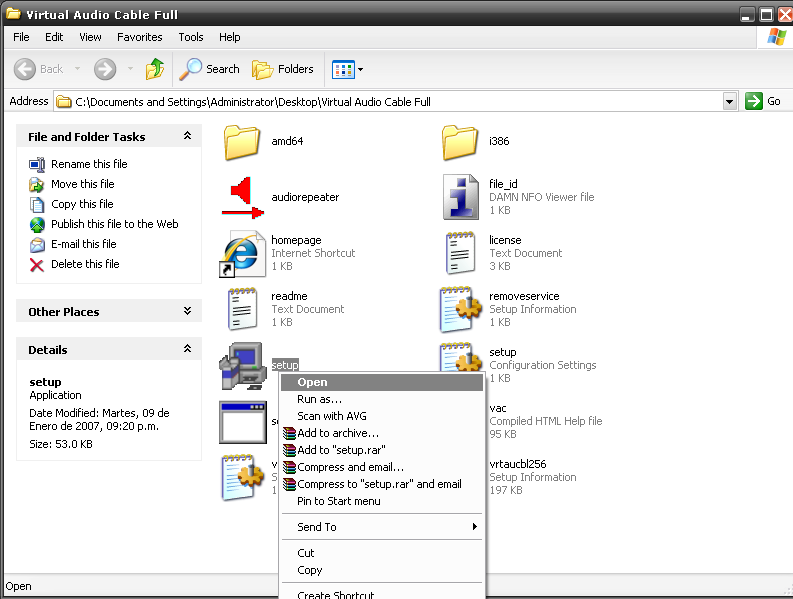Click the Views grid icon
793x599 pixels.
[343, 69]
